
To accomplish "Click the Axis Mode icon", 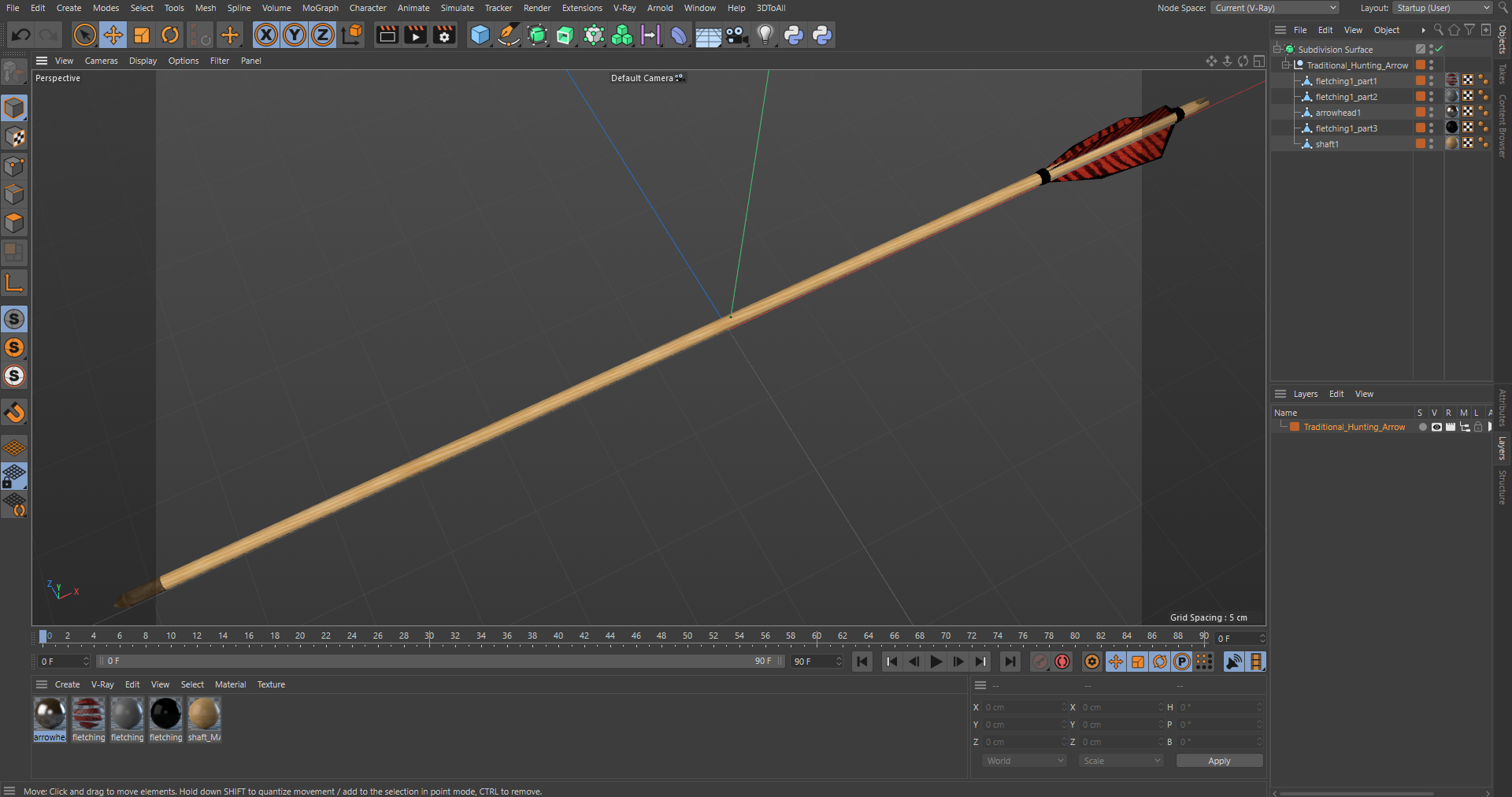I will 14,282.
